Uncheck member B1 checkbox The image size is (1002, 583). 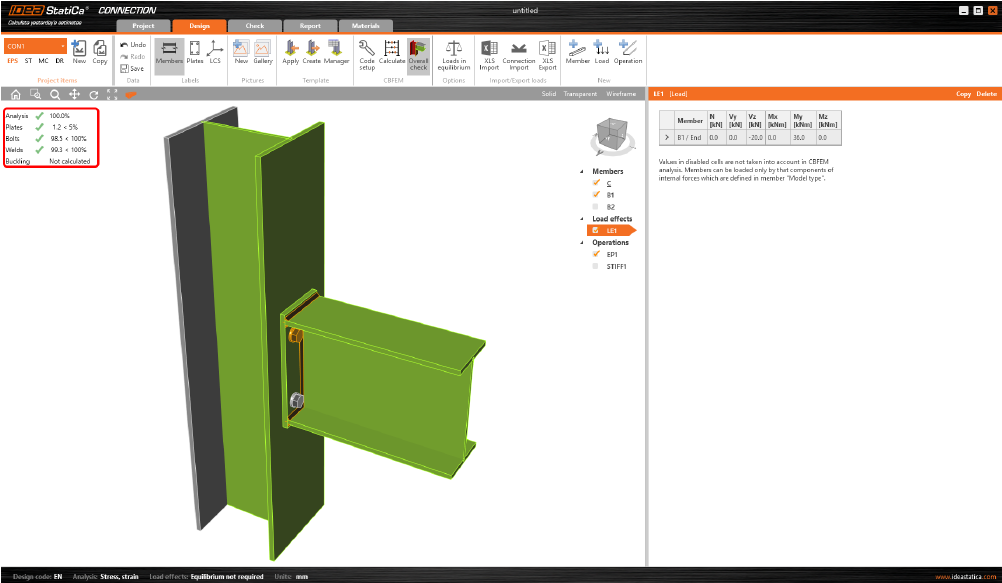click(x=596, y=194)
